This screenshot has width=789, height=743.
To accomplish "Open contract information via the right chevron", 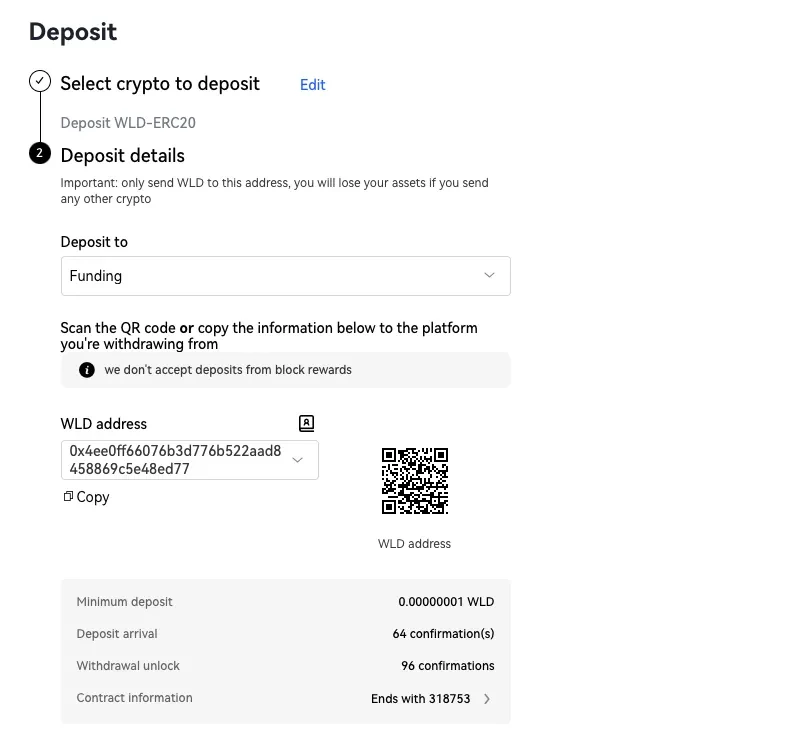I will 487,699.
